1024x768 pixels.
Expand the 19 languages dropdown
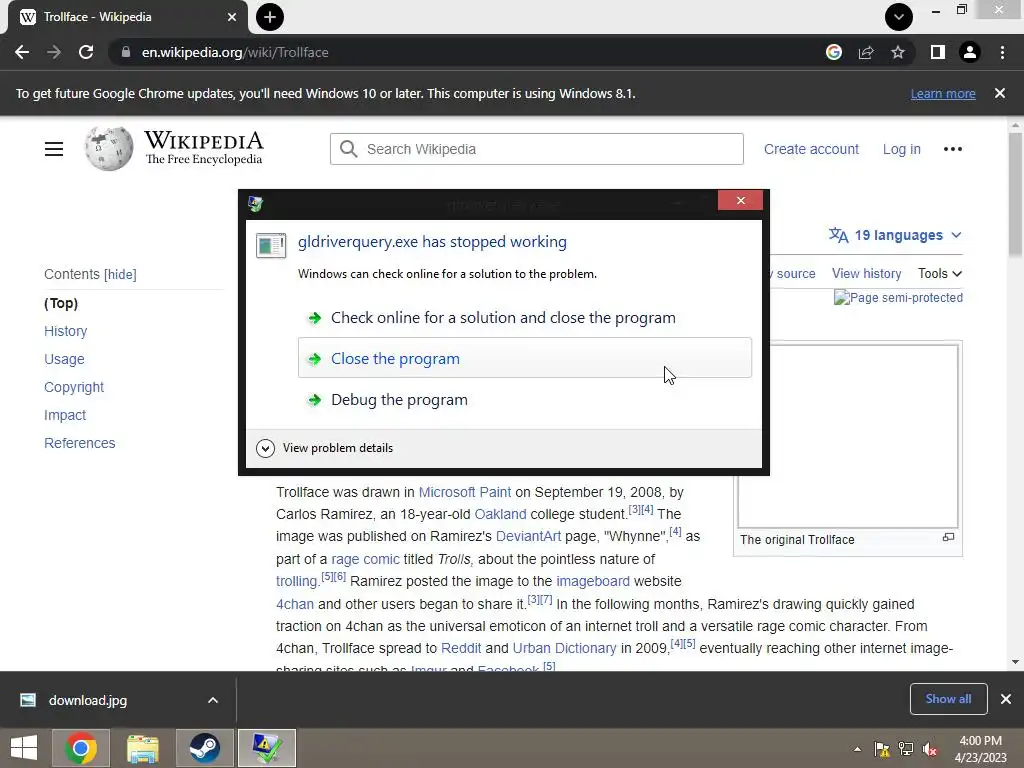(895, 235)
